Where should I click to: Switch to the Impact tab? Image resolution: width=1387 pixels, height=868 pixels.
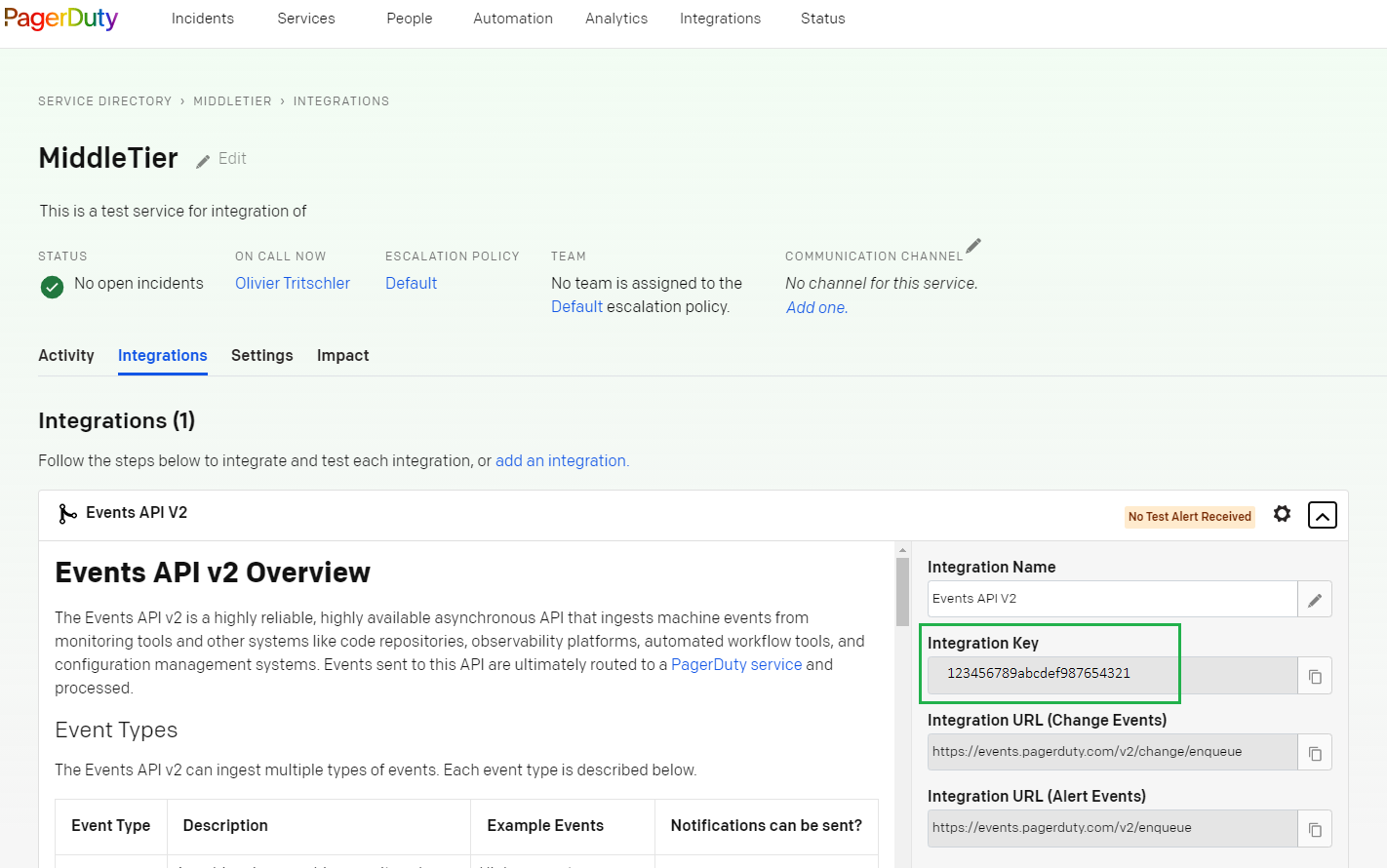pyautogui.click(x=343, y=356)
